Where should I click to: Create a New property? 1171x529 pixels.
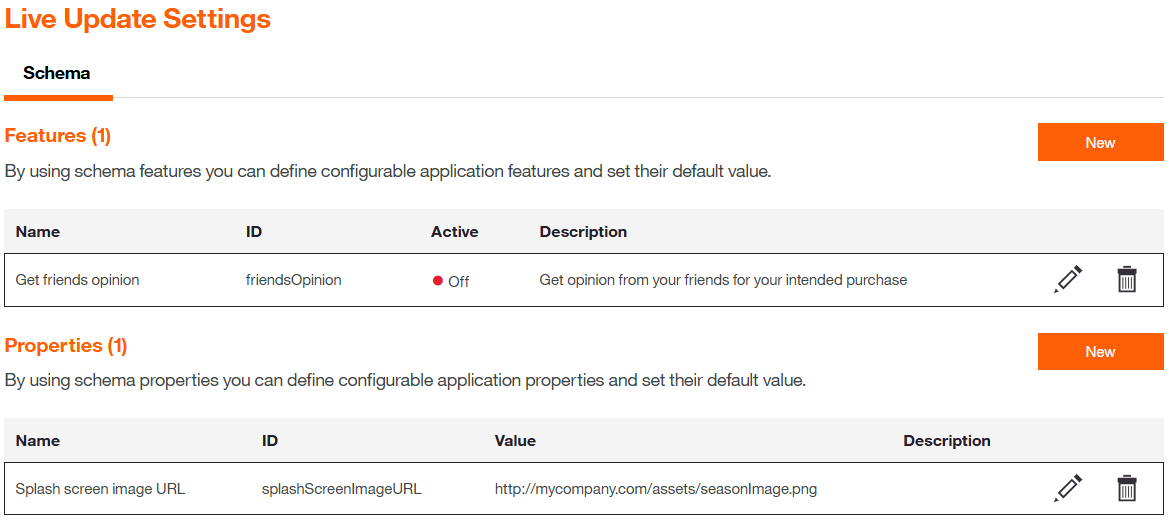[1100, 352]
